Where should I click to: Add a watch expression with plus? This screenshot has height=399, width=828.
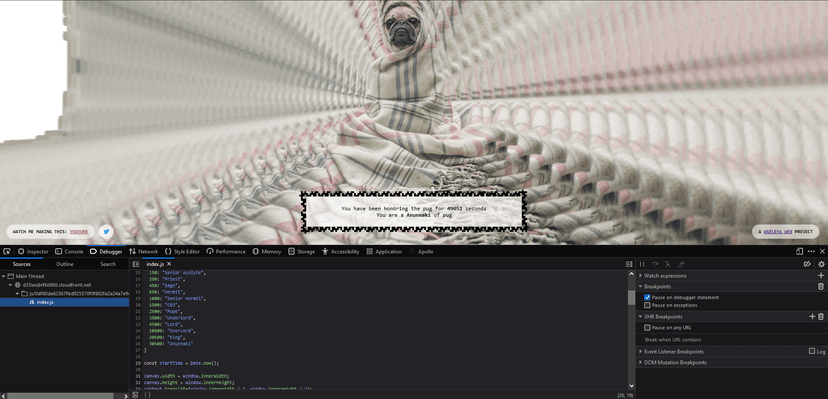click(821, 276)
